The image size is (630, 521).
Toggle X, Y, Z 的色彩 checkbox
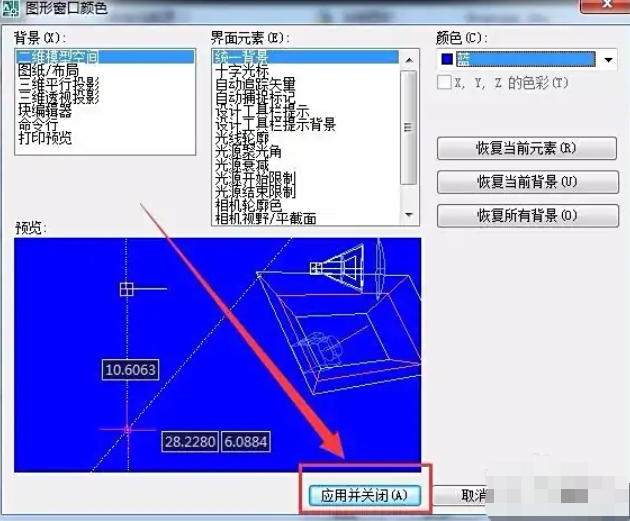(445, 83)
